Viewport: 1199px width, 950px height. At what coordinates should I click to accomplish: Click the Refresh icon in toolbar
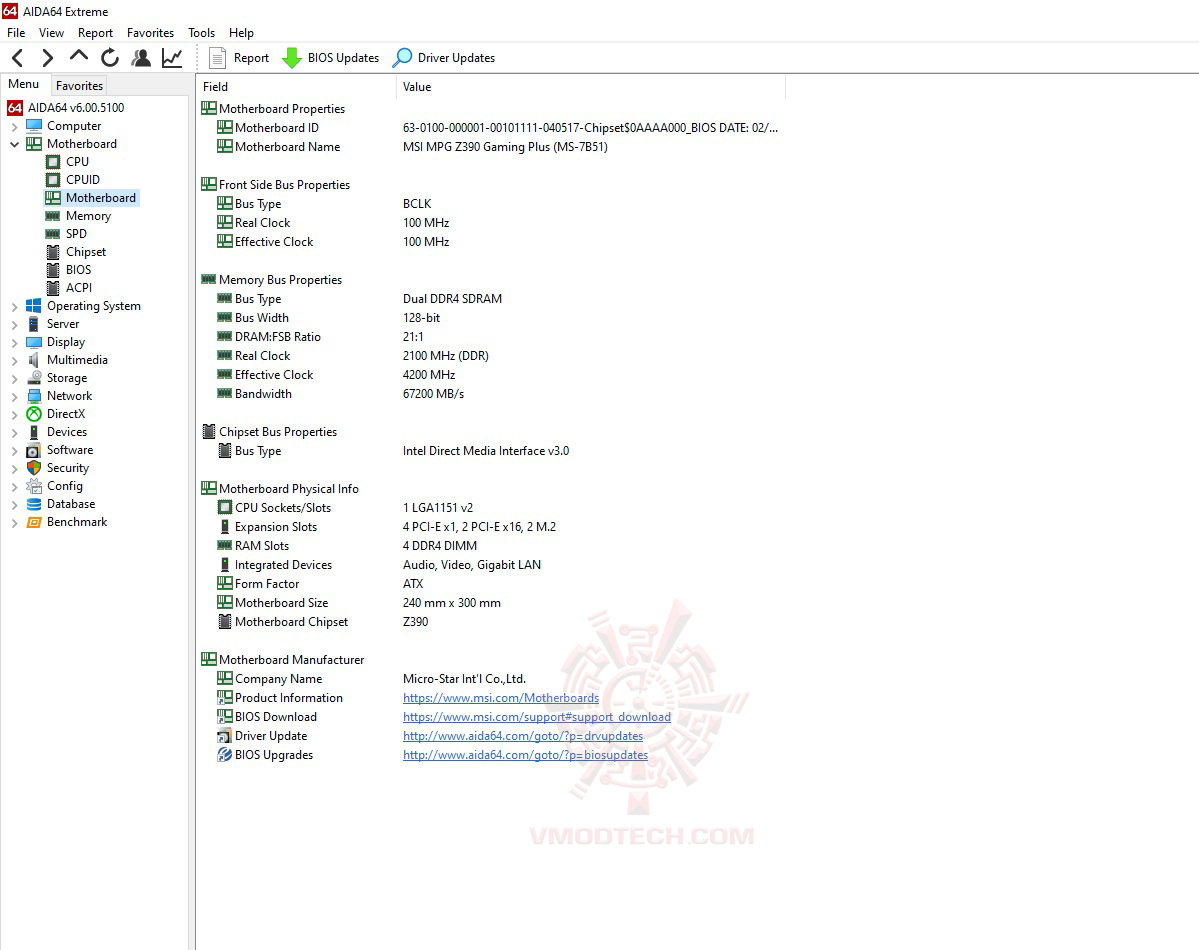[x=109, y=58]
